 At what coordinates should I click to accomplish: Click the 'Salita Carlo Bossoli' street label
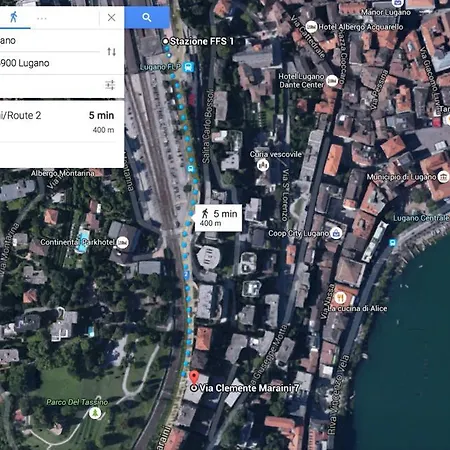tap(207, 127)
